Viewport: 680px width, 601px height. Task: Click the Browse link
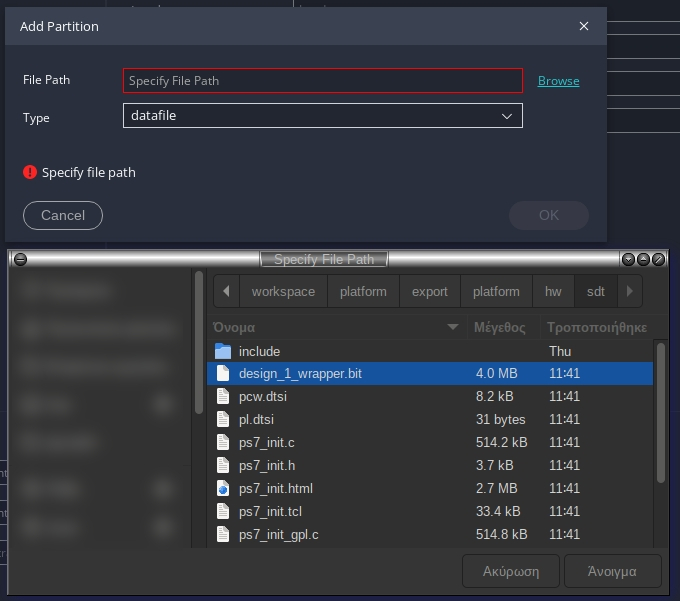tap(558, 81)
